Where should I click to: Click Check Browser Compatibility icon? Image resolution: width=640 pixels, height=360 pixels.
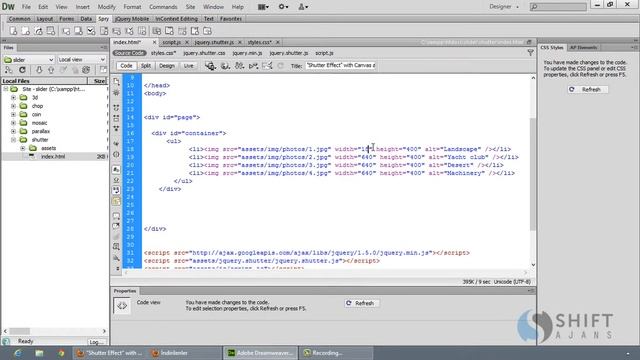(267, 66)
